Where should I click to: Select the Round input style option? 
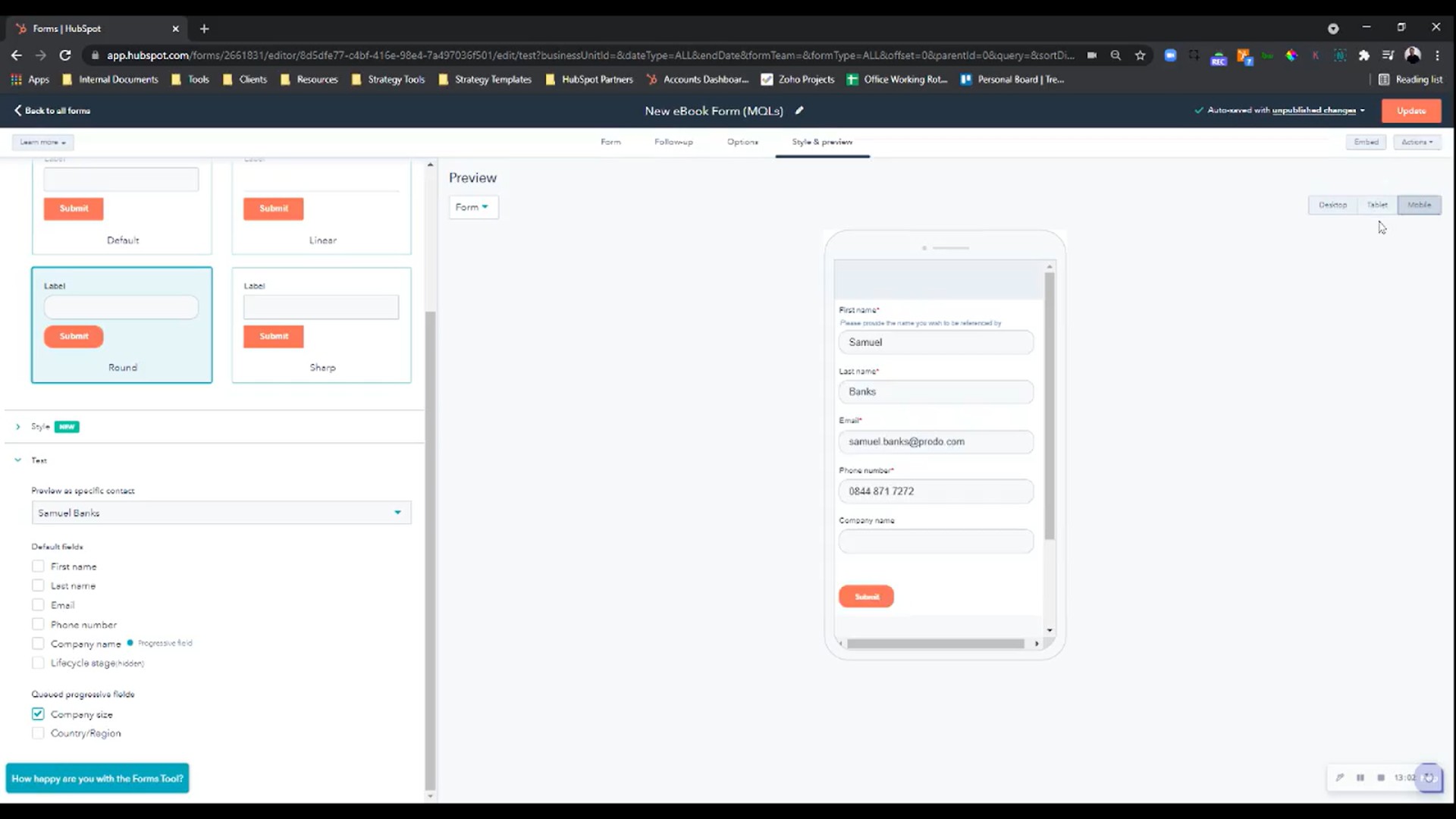[x=121, y=325]
